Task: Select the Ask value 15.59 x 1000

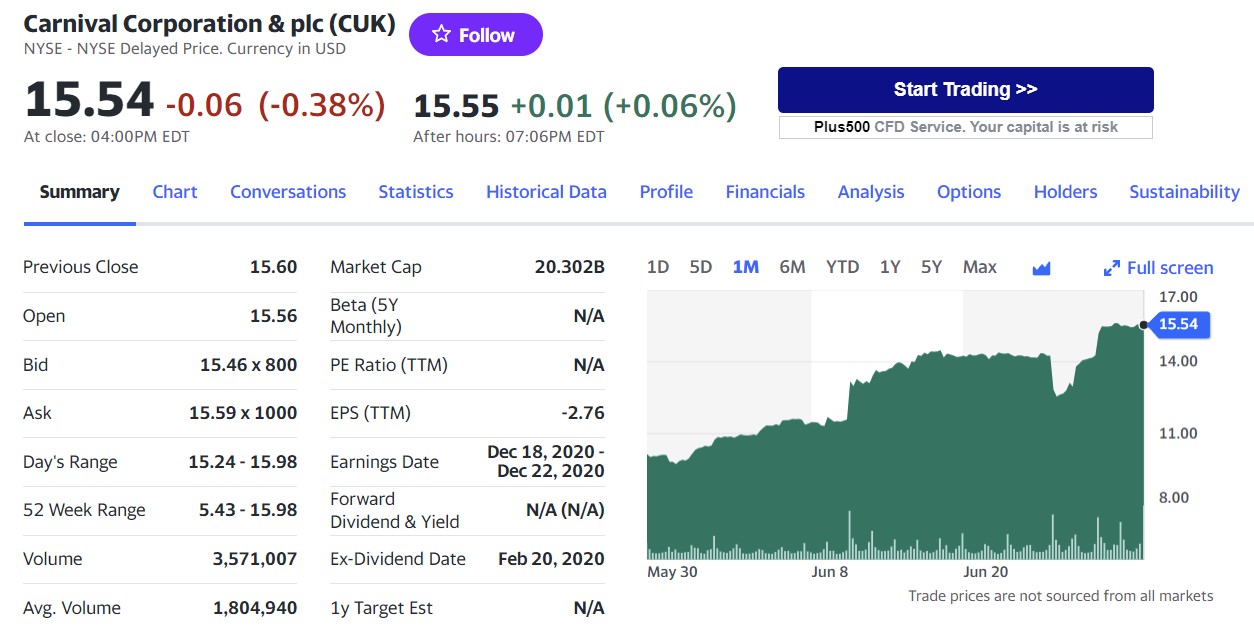Action: pyautogui.click(x=243, y=413)
